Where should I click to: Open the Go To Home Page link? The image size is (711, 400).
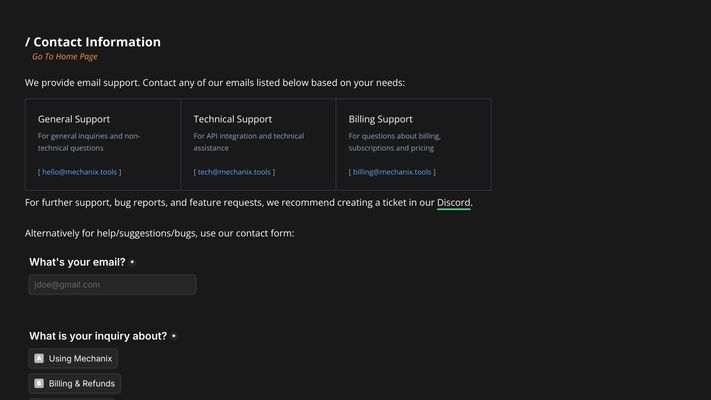[65, 57]
